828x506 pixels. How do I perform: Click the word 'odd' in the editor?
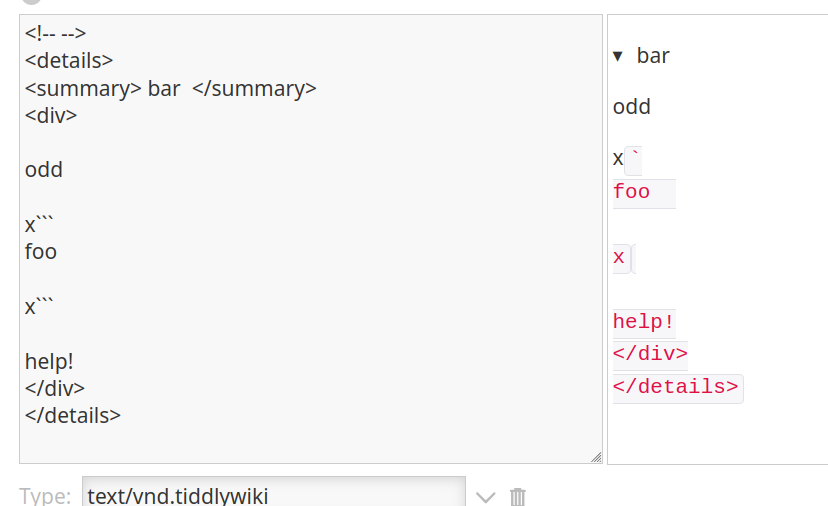pyautogui.click(x=44, y=170)
